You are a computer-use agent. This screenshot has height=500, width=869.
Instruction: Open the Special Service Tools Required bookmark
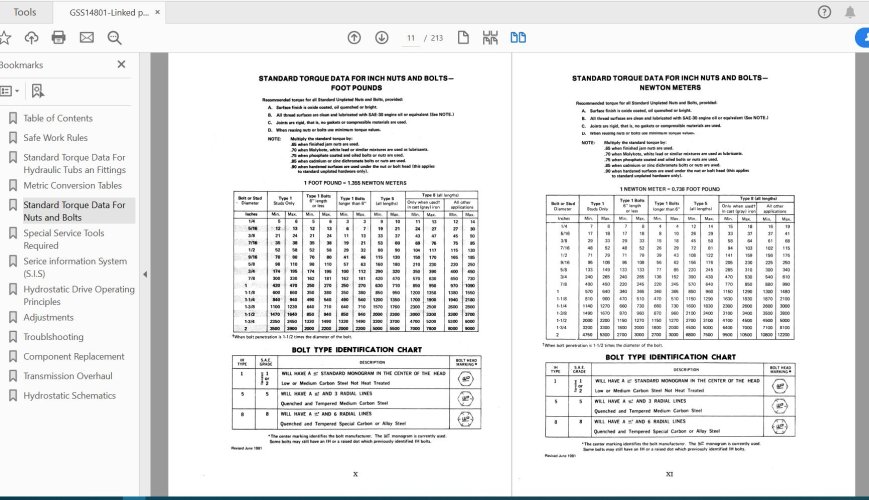(x=64, y=239)
